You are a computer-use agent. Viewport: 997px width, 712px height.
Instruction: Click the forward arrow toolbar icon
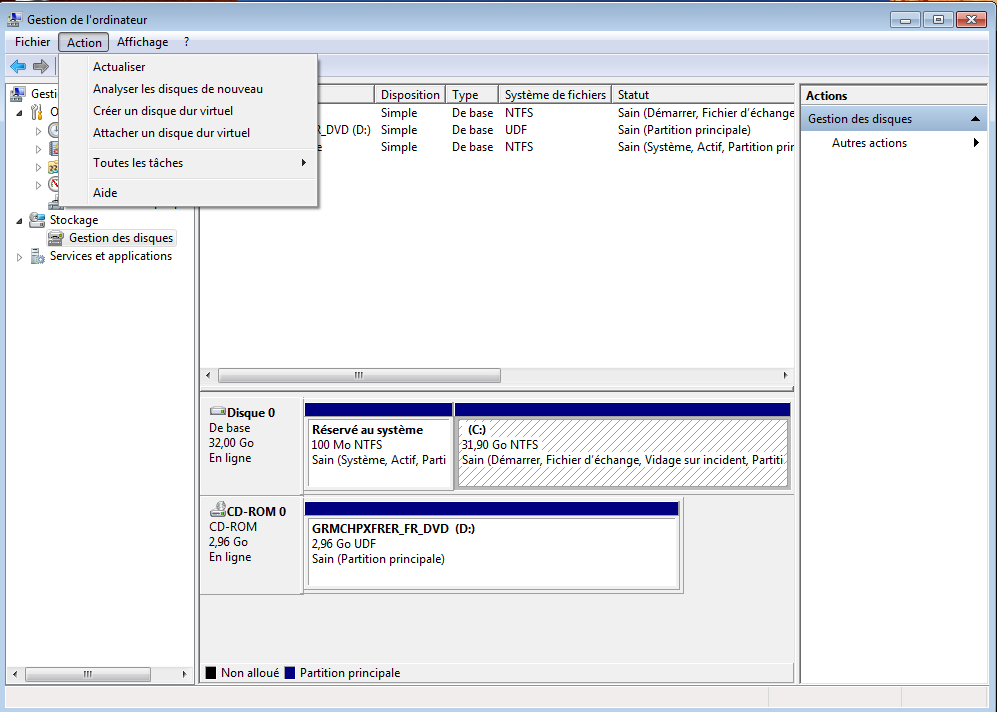click(x=41, y=66)
